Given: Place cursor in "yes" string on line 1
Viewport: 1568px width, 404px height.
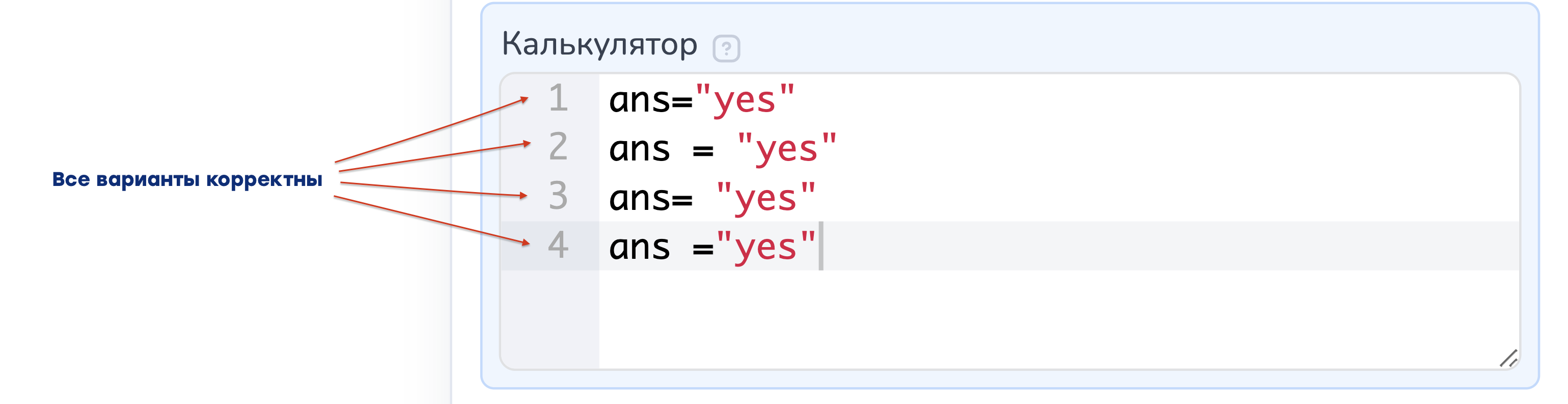Looking at the screenshot, I should click(745, 99).
